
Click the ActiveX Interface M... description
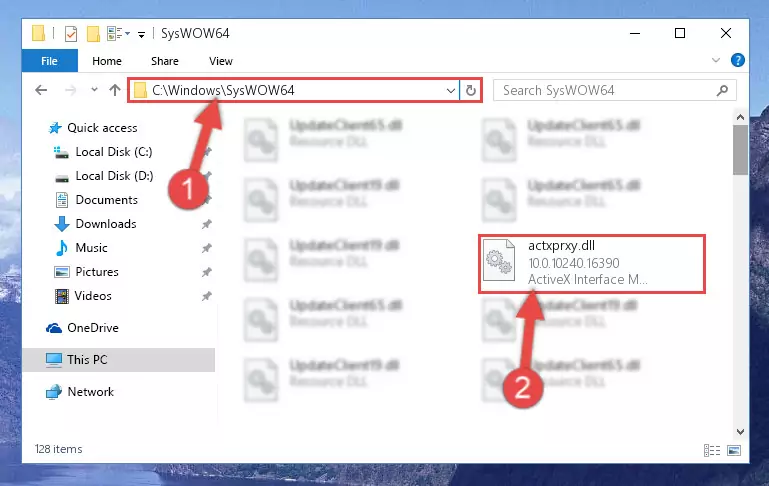pyautogui.click(x=588, y=280)
